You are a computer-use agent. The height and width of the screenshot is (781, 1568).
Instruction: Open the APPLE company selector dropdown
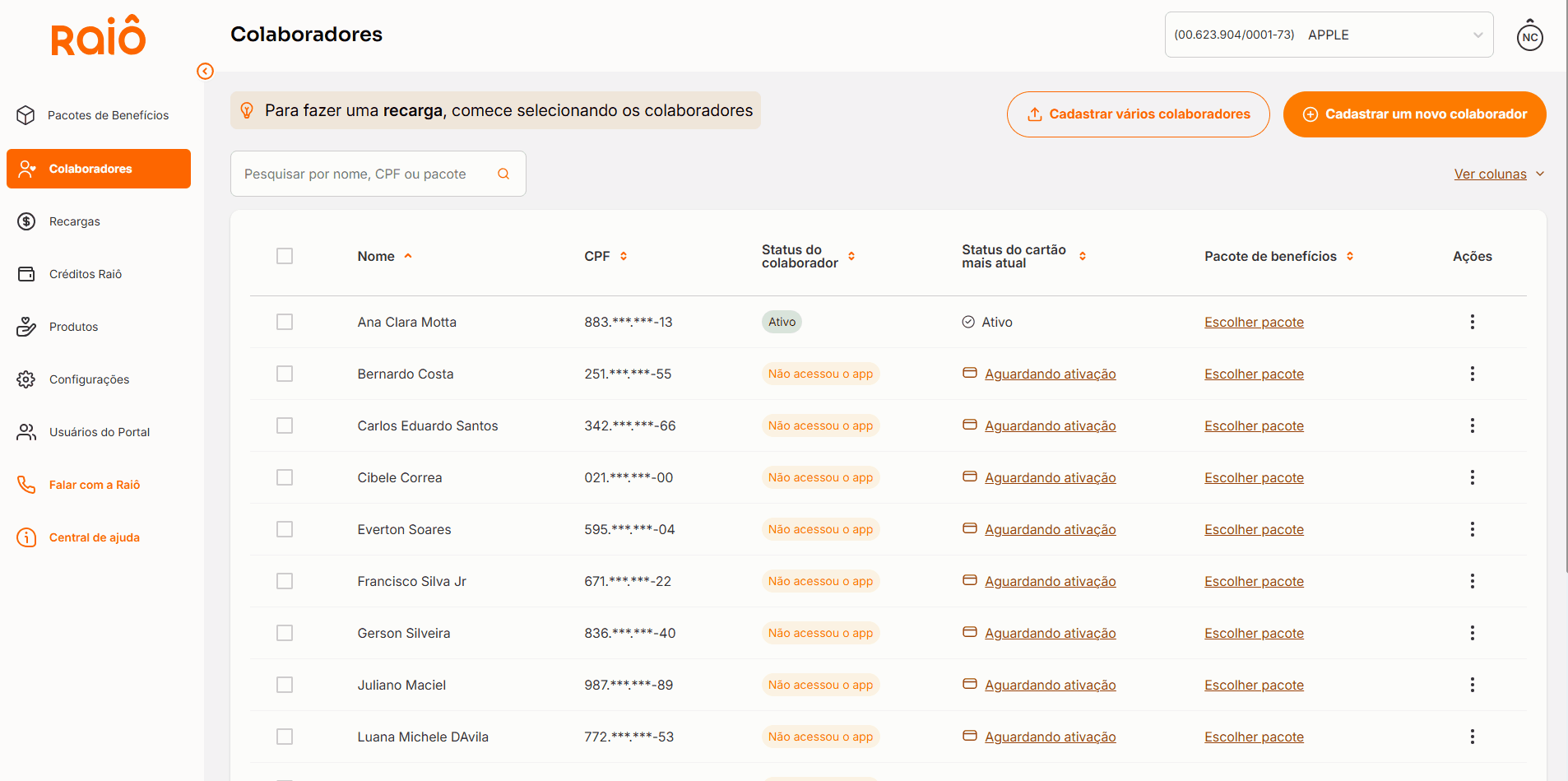pos(1329,35)
